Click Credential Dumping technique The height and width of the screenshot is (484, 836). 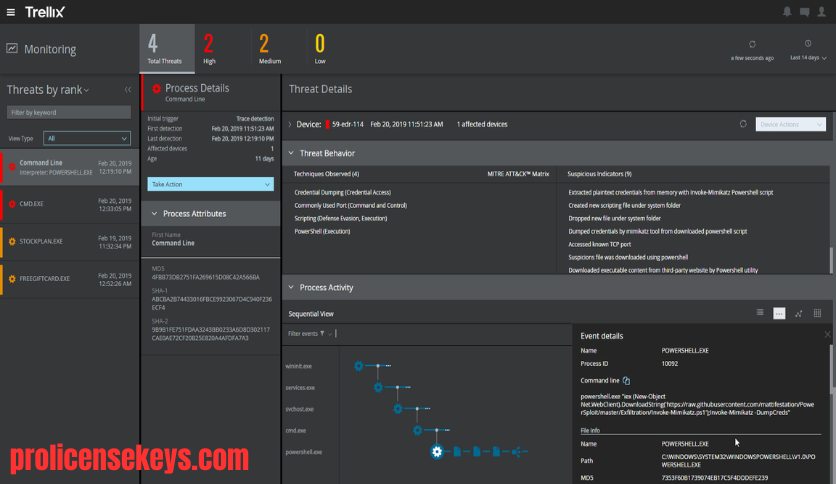click(342, 192)
